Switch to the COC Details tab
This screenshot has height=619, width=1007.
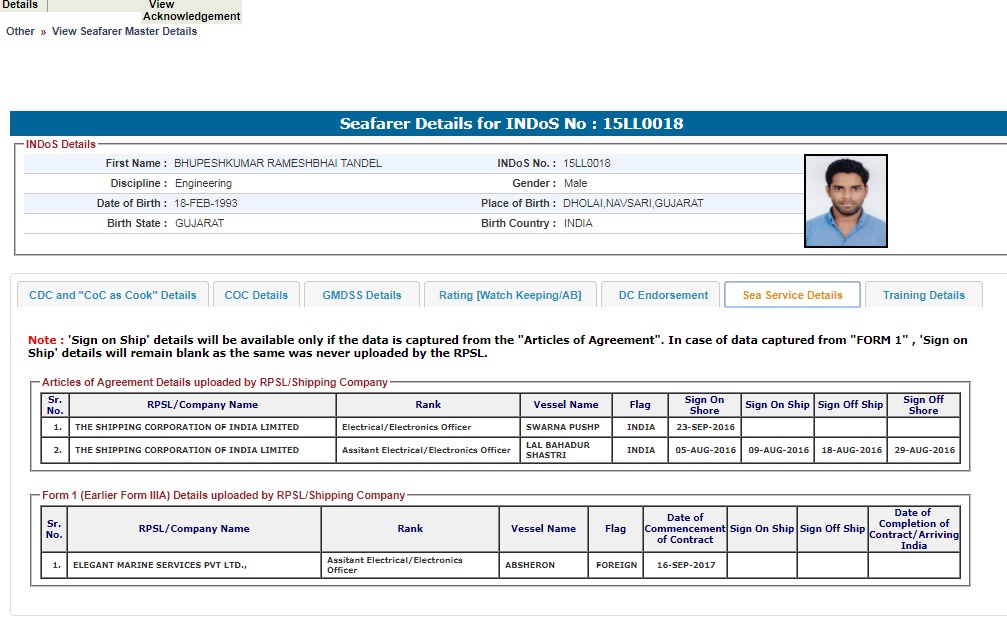point(256,295)
